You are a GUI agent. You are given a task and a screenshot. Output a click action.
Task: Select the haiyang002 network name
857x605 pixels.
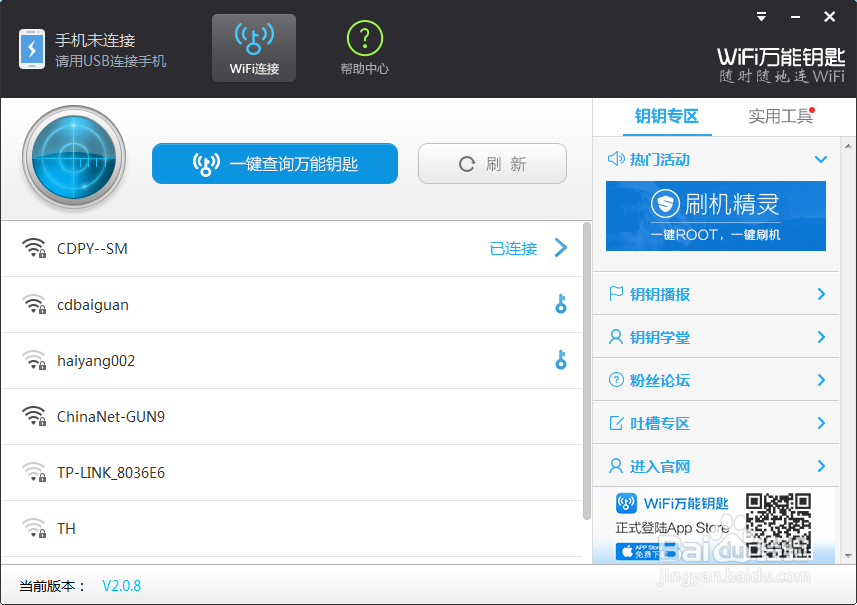point(96,361)
